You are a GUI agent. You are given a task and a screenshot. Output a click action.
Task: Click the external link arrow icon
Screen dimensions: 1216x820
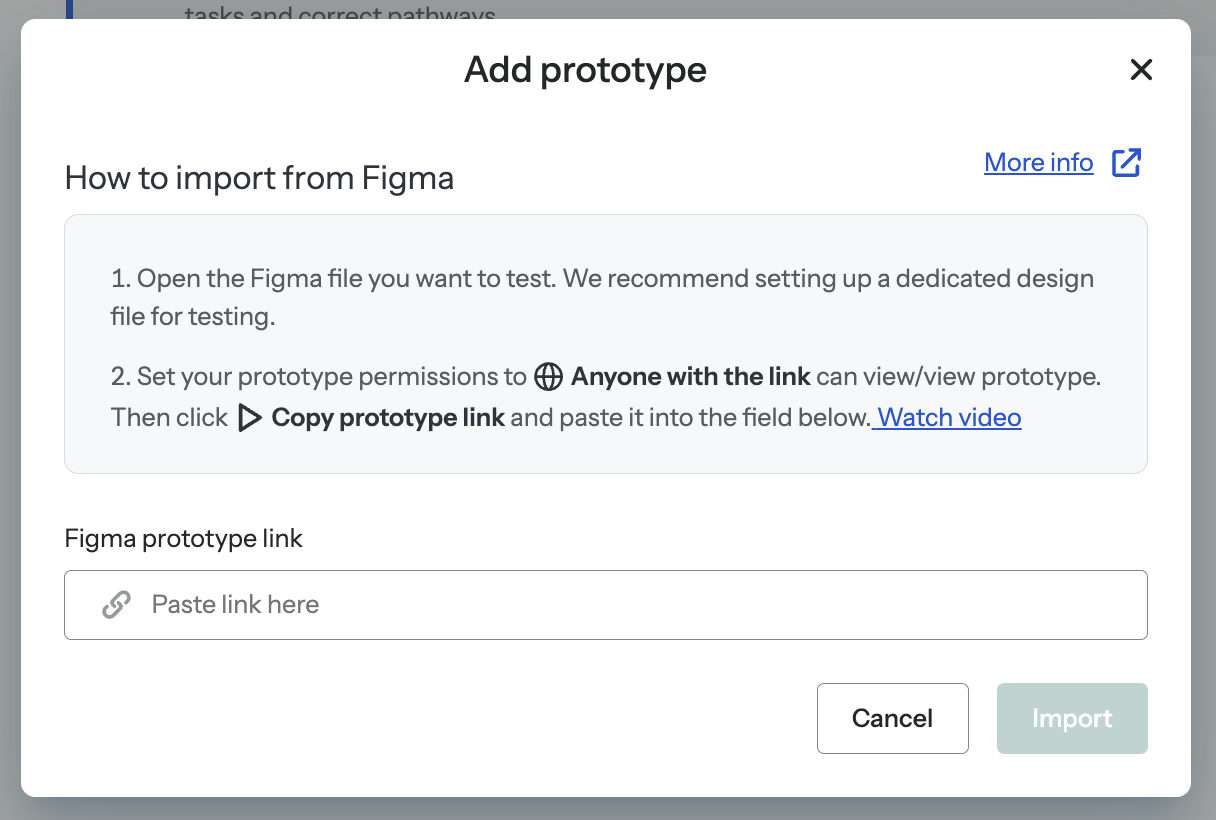click(1127, 162)
